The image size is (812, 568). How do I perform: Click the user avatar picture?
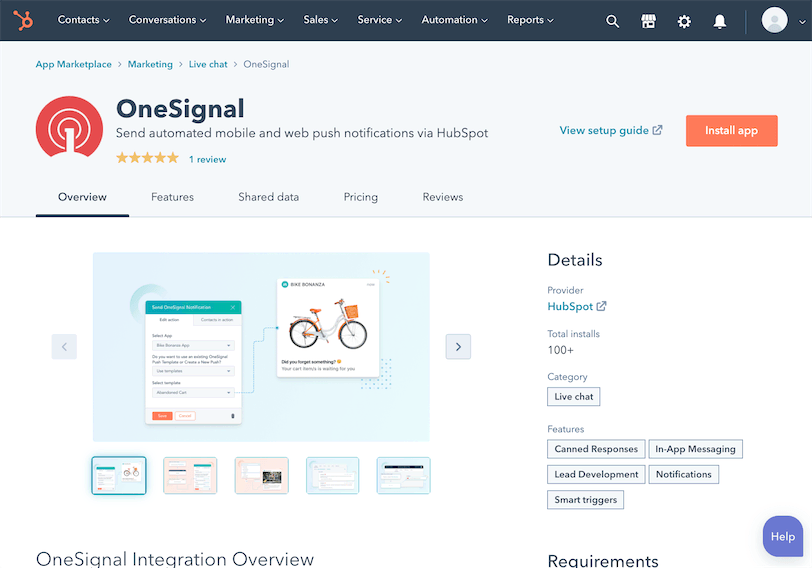774,20
